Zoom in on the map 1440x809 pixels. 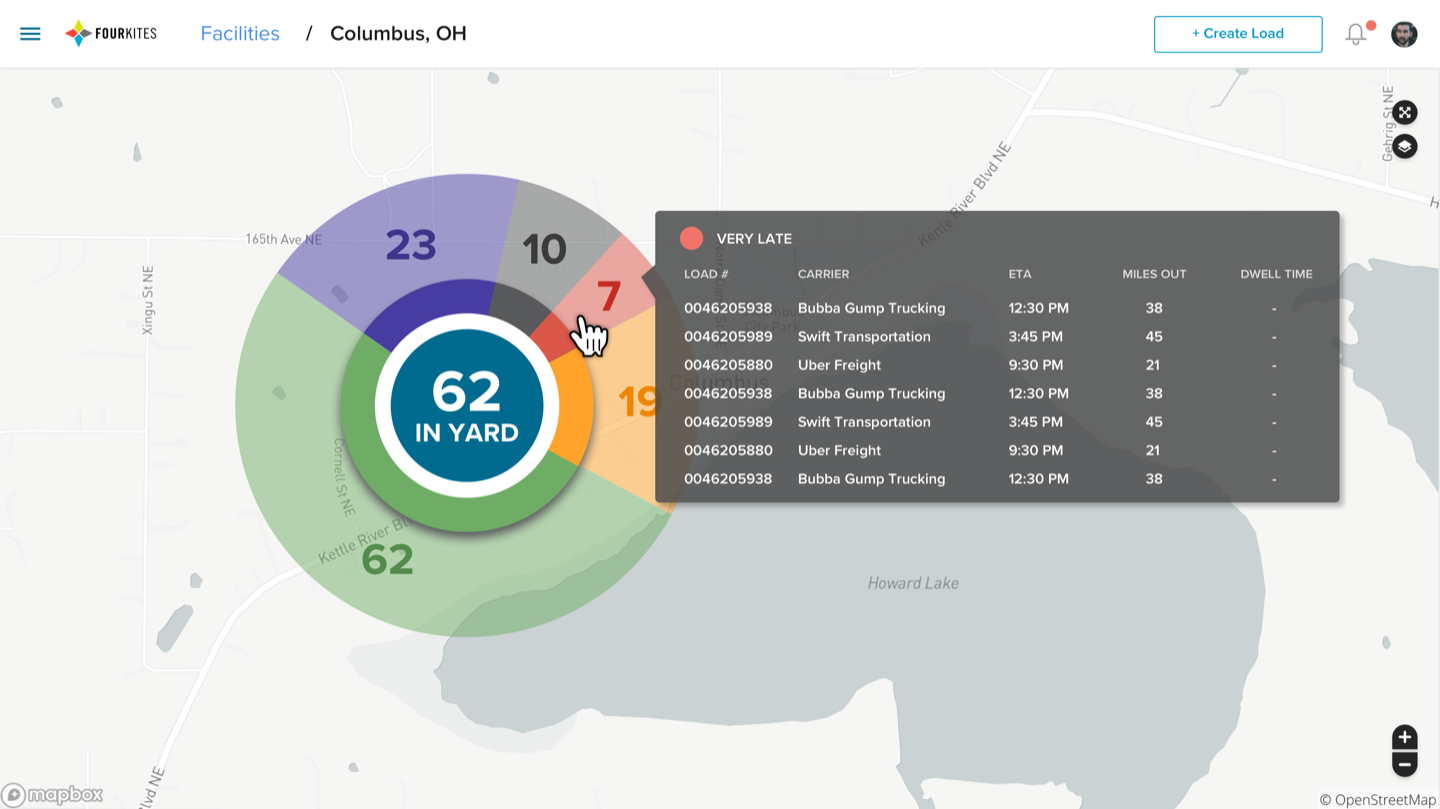[x=1405, y=738]
